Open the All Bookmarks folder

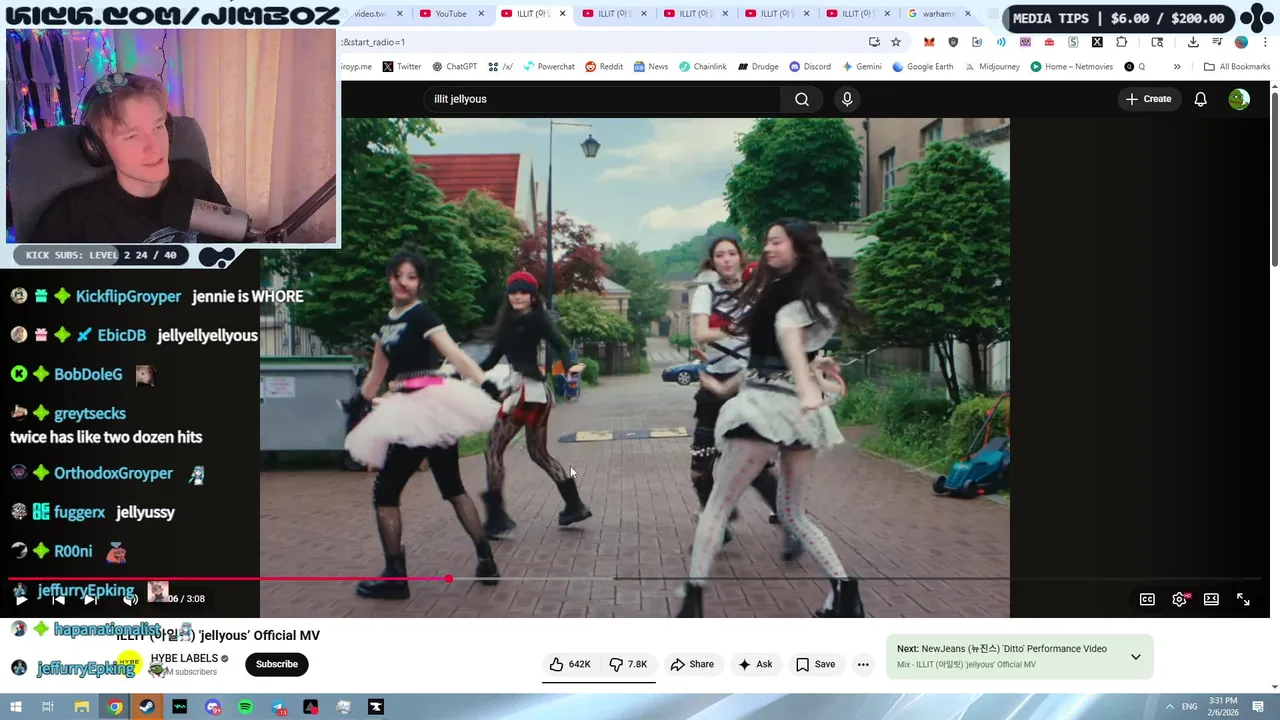click(x=1237, y=67)
